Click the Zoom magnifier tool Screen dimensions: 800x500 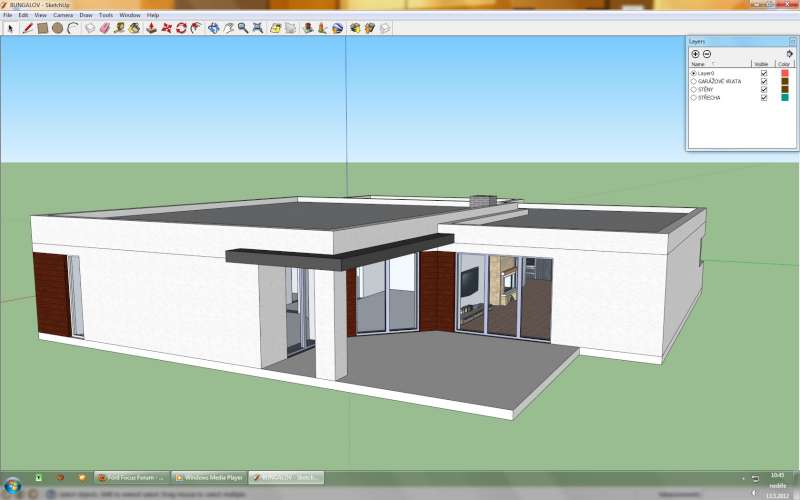point(243,28)
